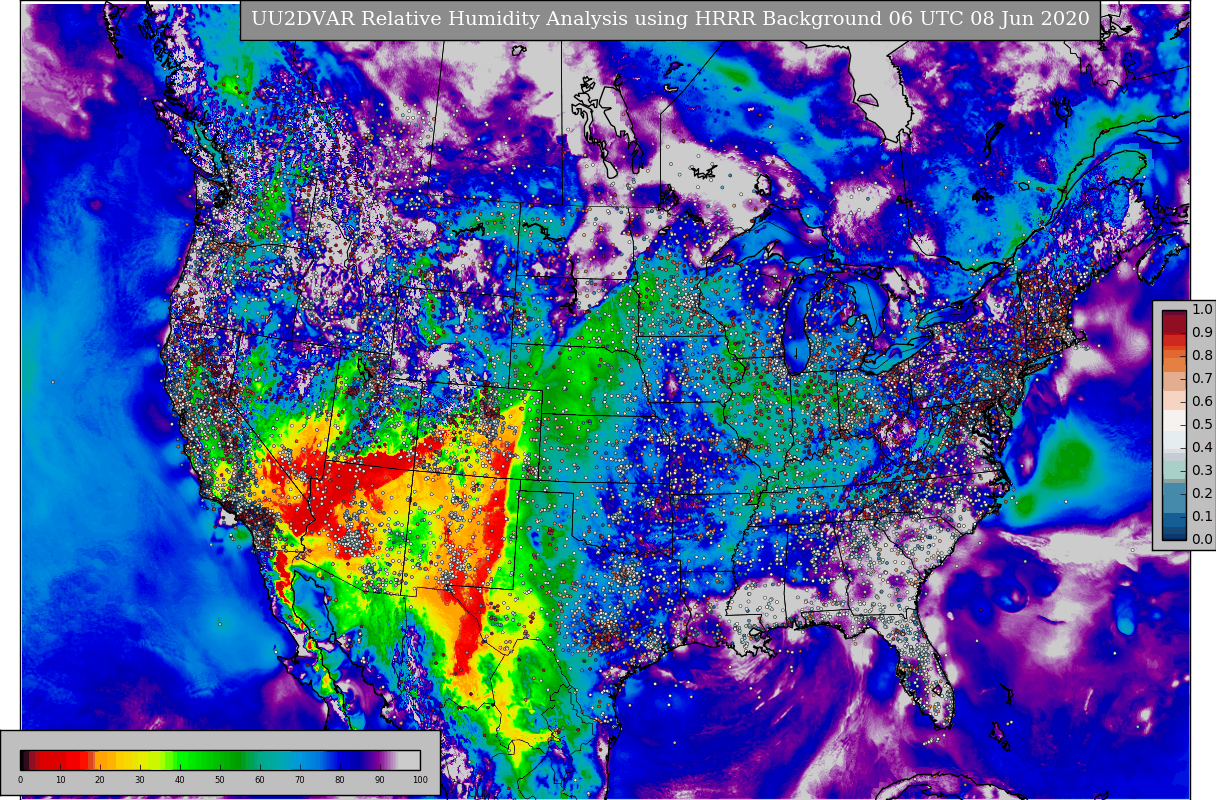Image resolution: width=1216 pixels, height=800 pixels.
Task: Click the 10 tick on humidity colorbar
Action: coord(60,780)
